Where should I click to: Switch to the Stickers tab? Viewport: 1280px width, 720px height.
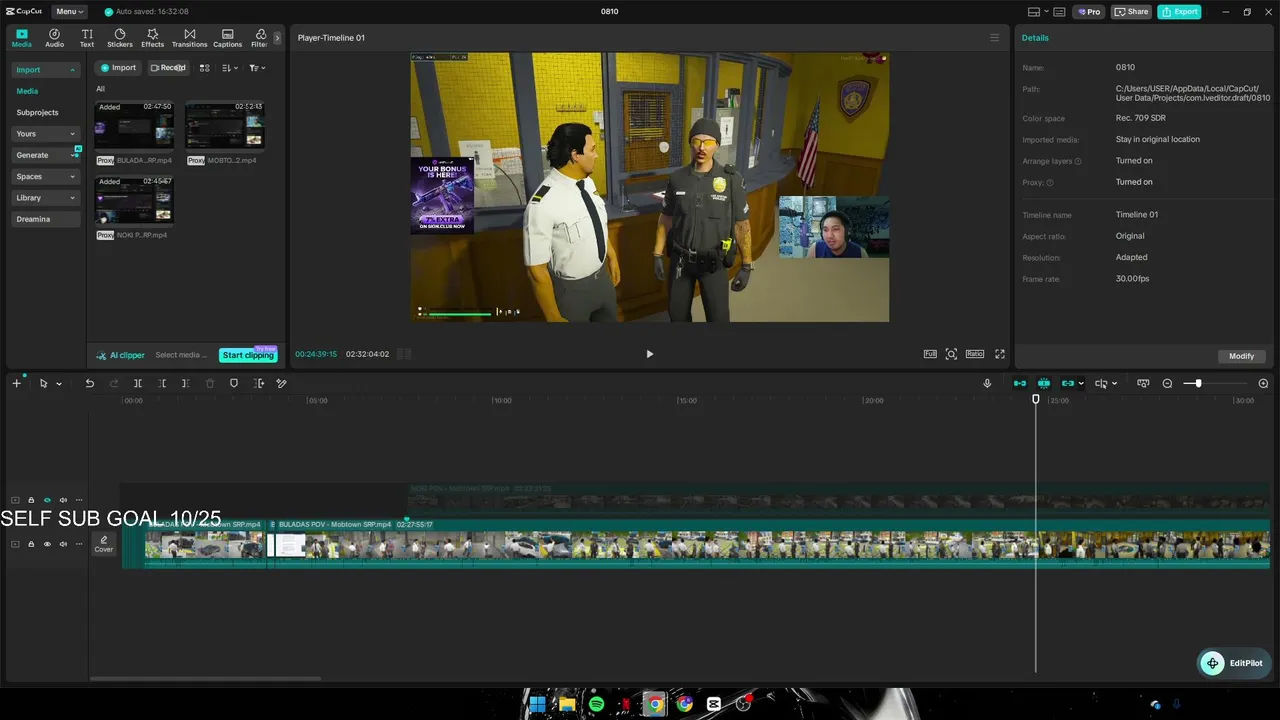[120, 38]
